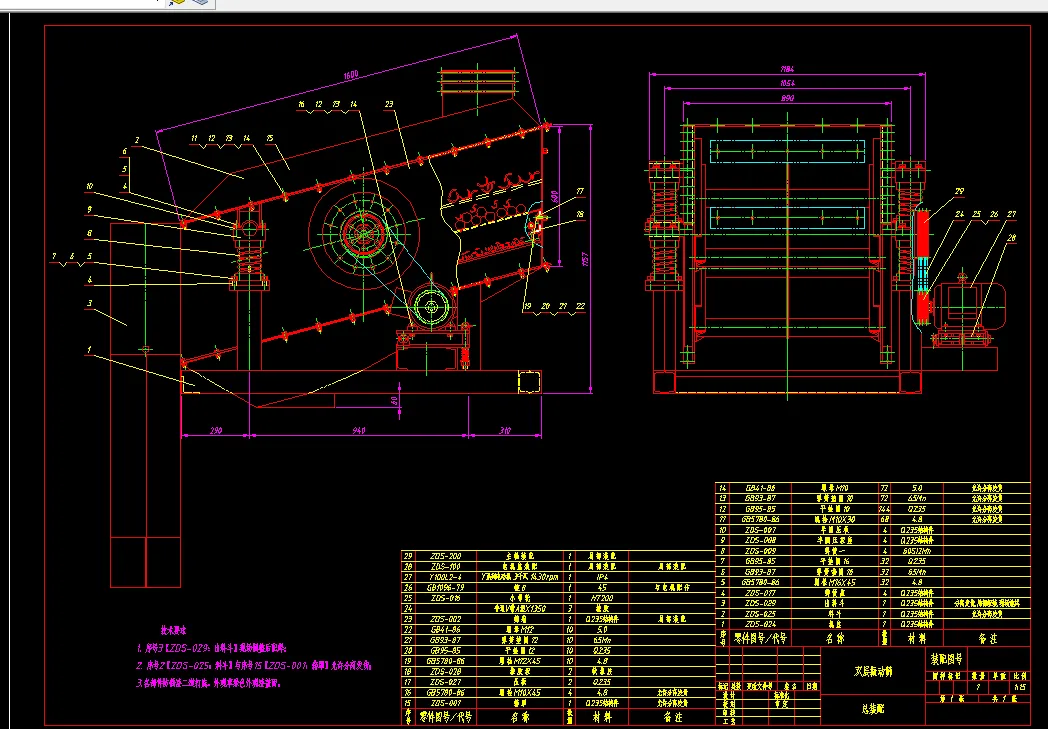
Task: Select the 装配图号 label in title block
Action: (x=946, y=659)
